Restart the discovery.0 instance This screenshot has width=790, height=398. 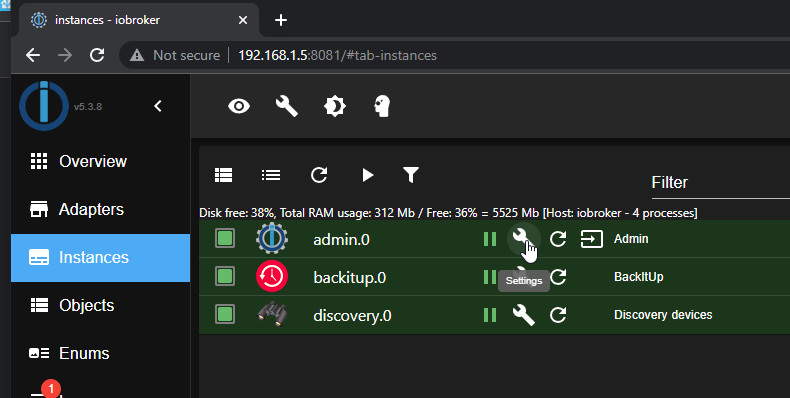(558, 315)
